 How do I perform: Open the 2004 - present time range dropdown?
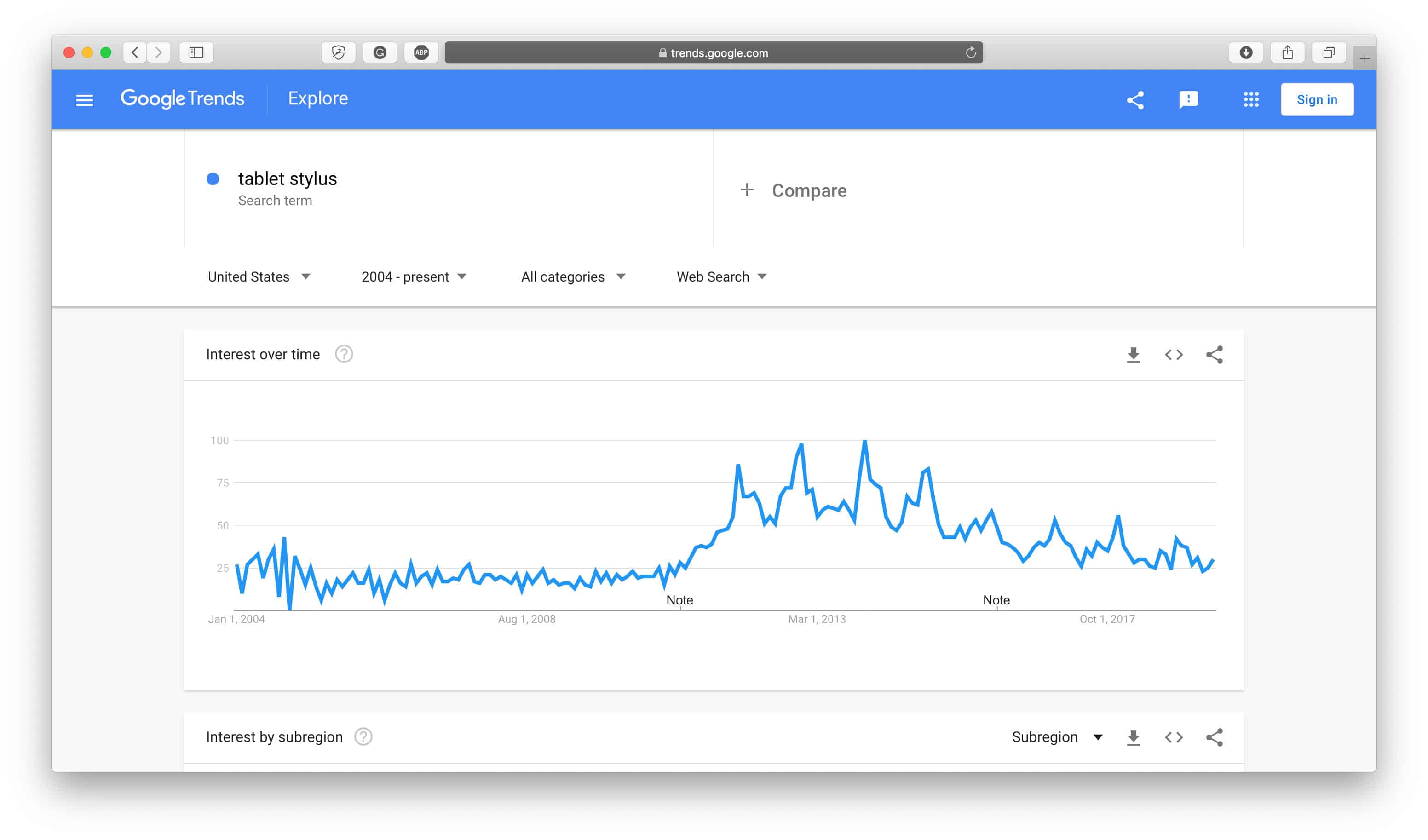414,276
